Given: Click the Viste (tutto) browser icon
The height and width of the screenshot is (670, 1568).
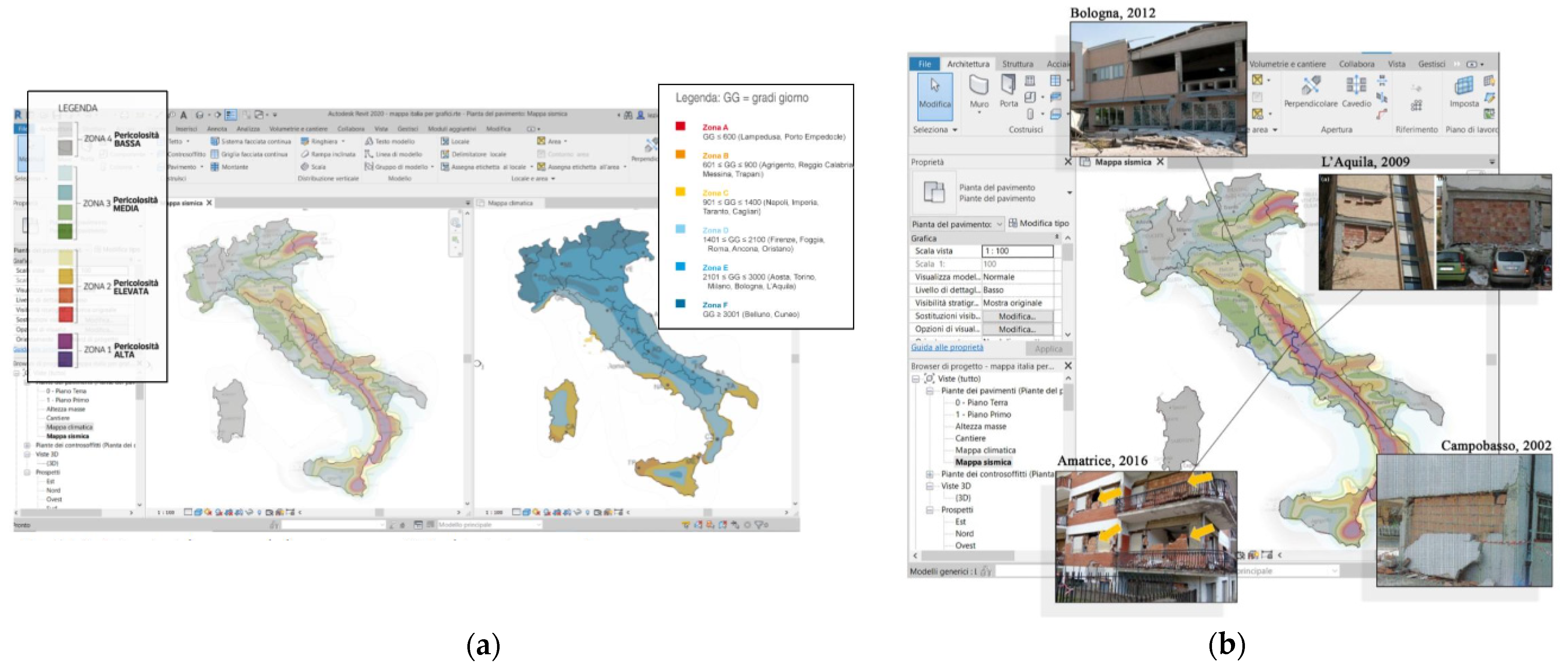Looking at the screenshot, I should [x=929, y=378].
